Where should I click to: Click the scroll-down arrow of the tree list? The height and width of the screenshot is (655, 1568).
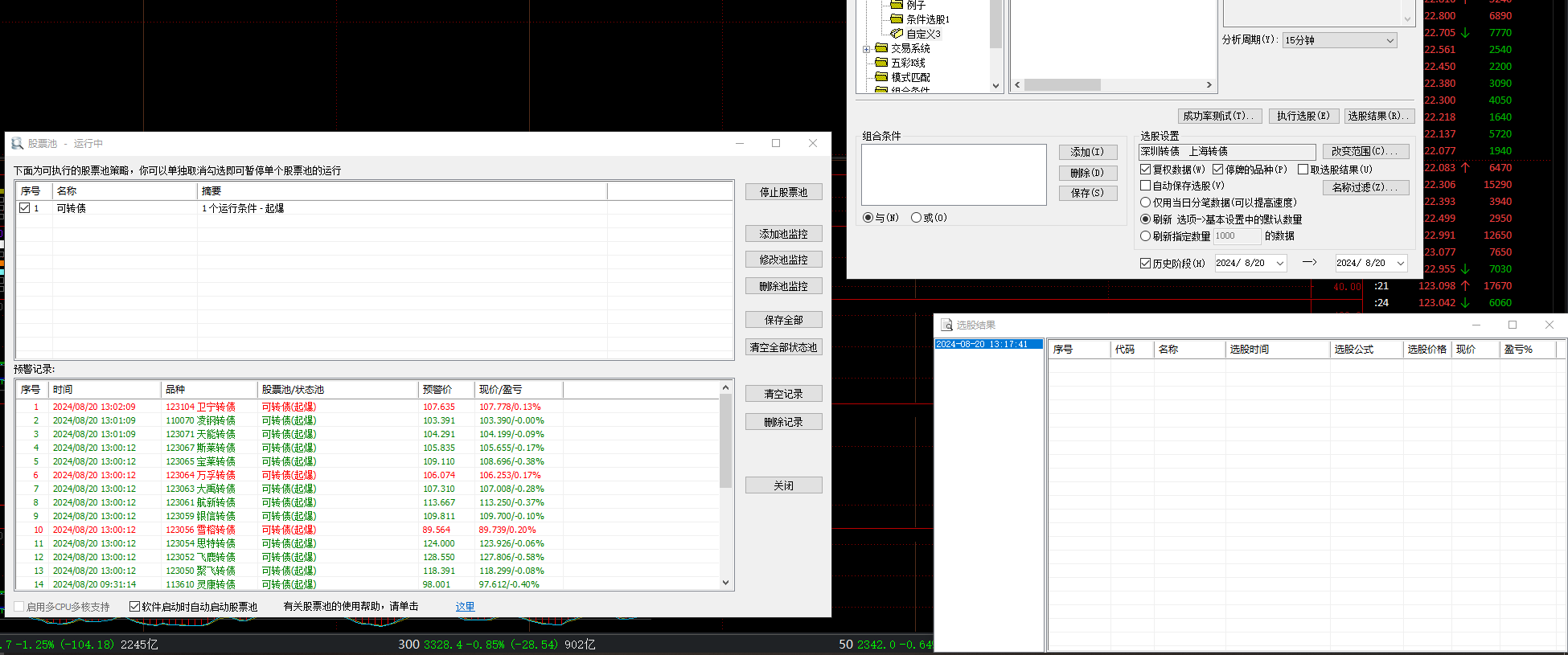coord(995,85)
